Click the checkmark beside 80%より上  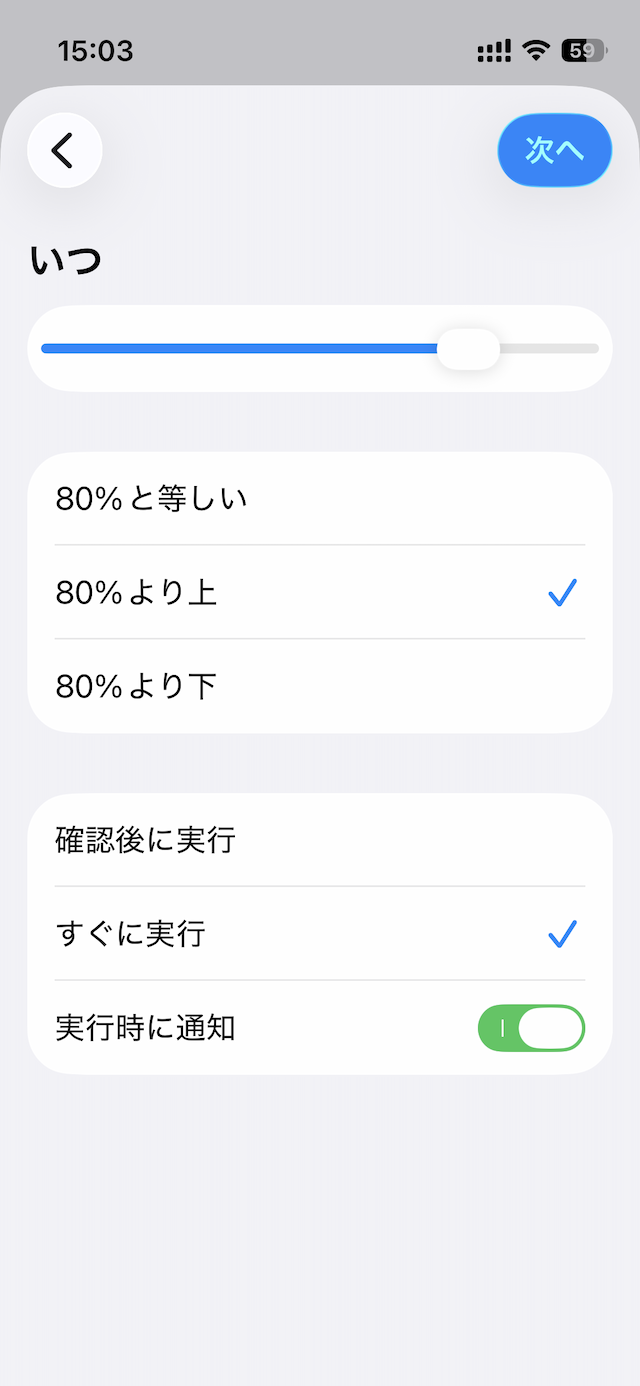[562, 593]
